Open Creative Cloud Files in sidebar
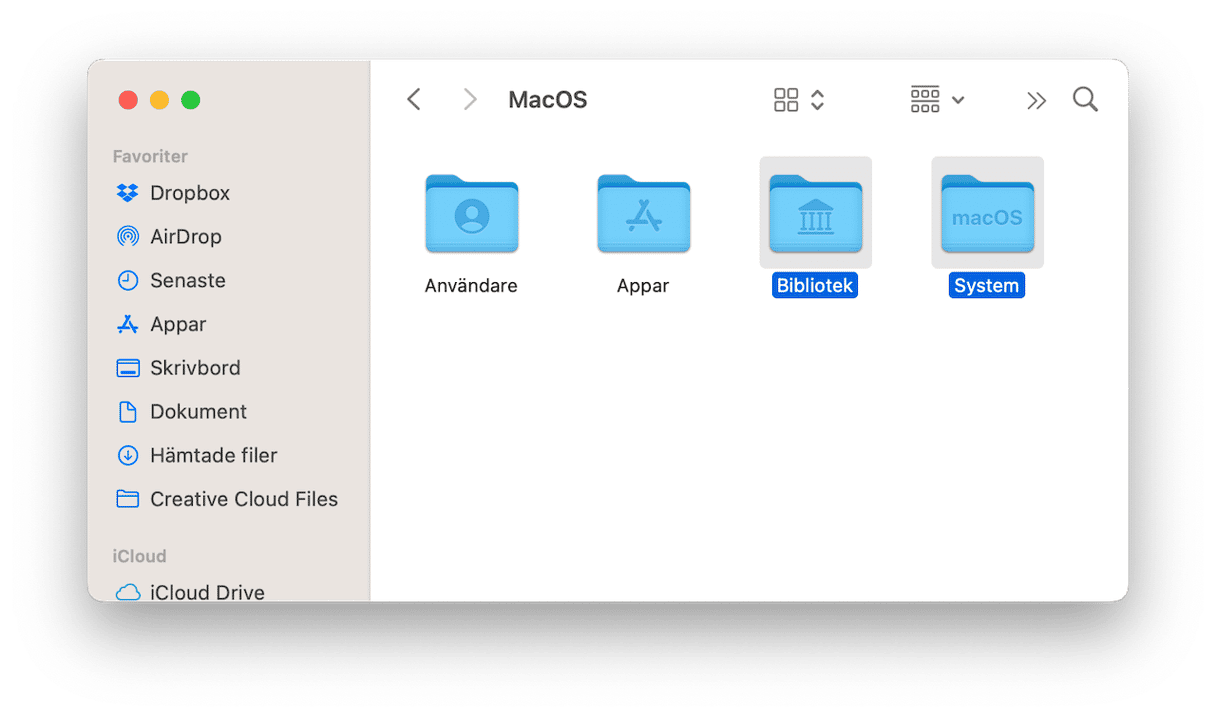Viewport: 1216px width, 717px height. (x=243, y=499)
